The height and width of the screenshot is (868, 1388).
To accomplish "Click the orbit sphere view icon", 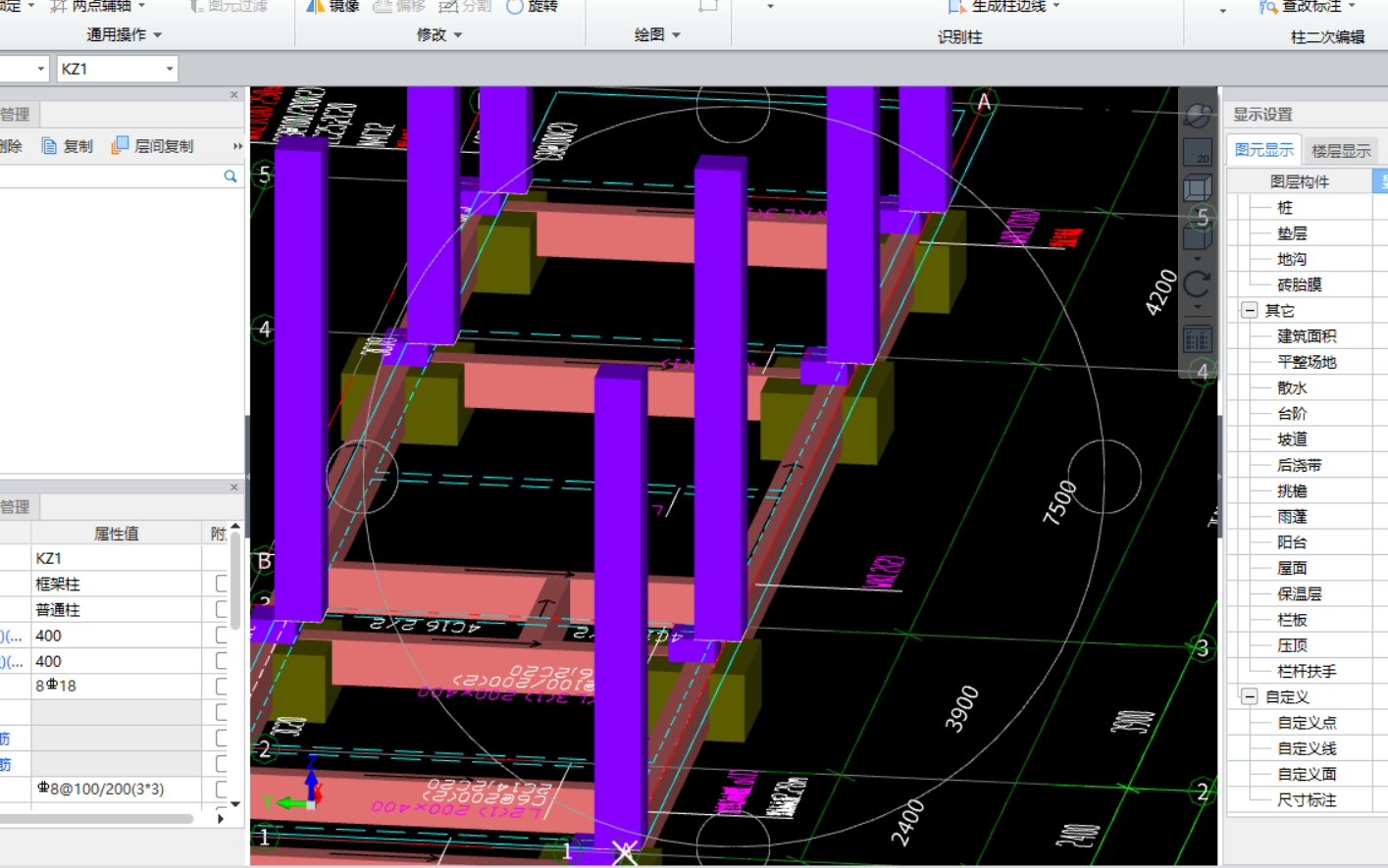I will coord(1198,116).
